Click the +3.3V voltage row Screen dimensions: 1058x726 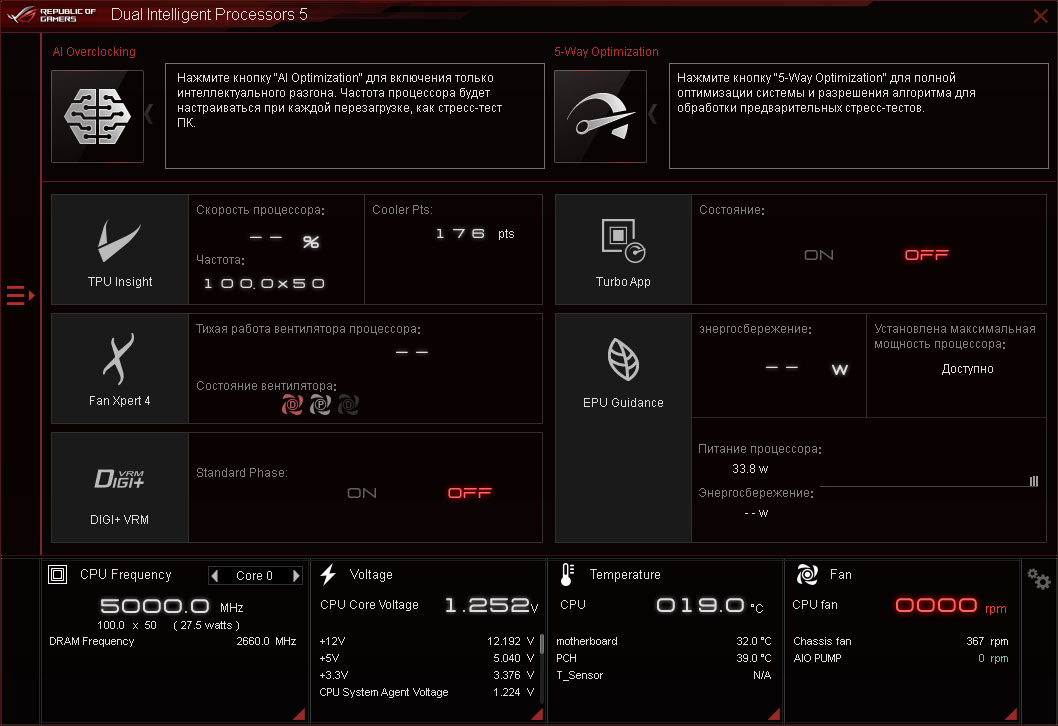coord(427,675)
